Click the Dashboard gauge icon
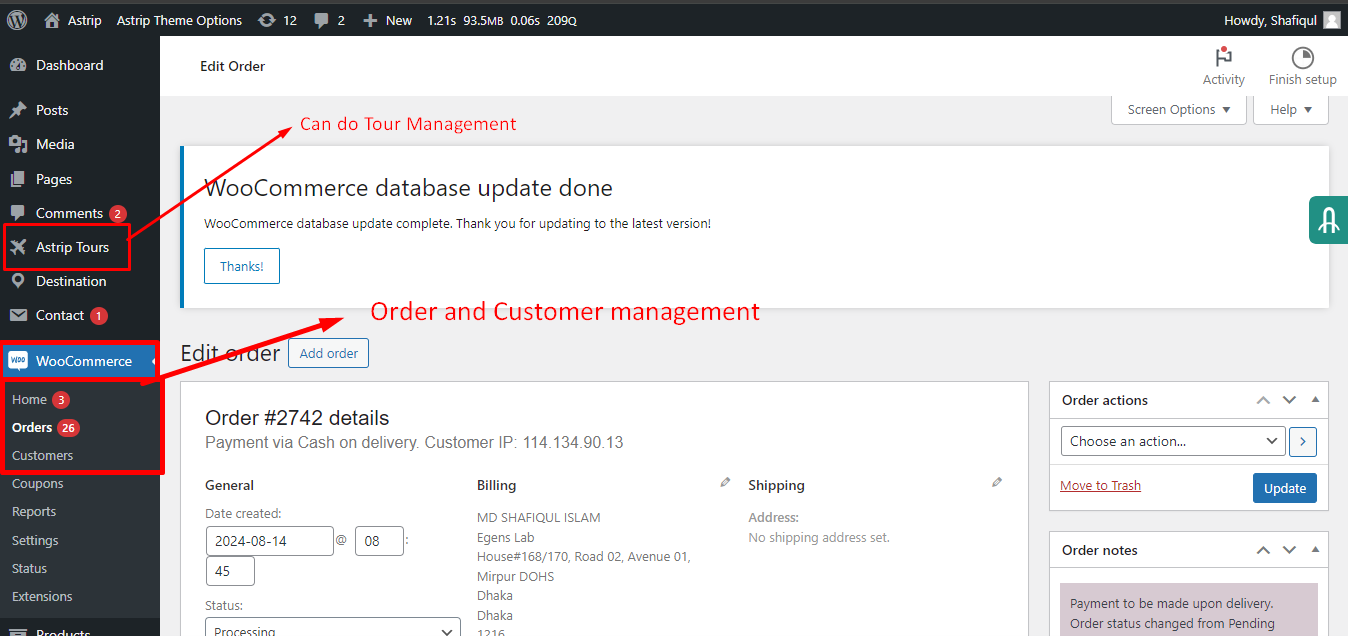 [x=18, y=65]
